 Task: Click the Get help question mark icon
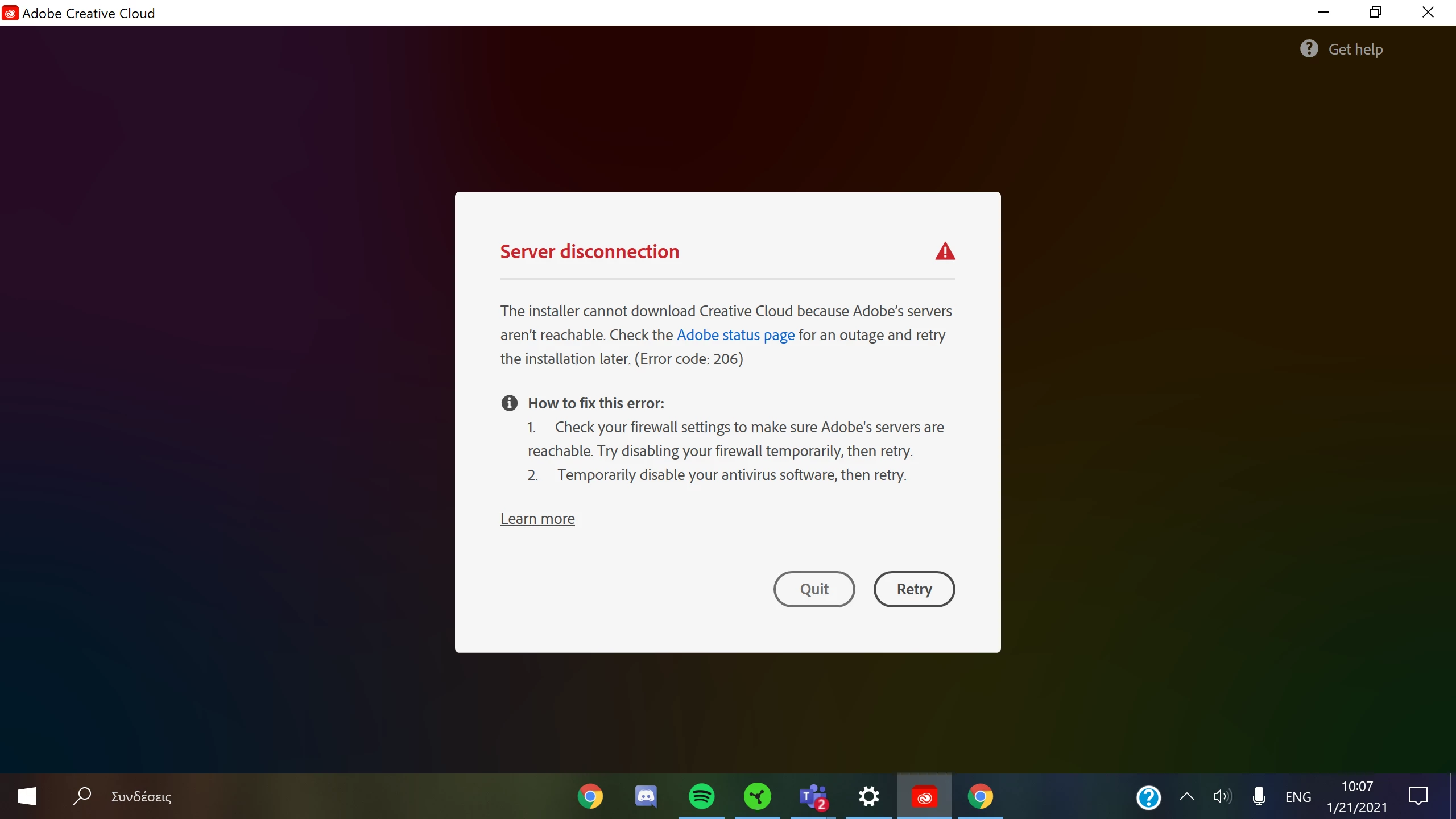(1309, 49)
